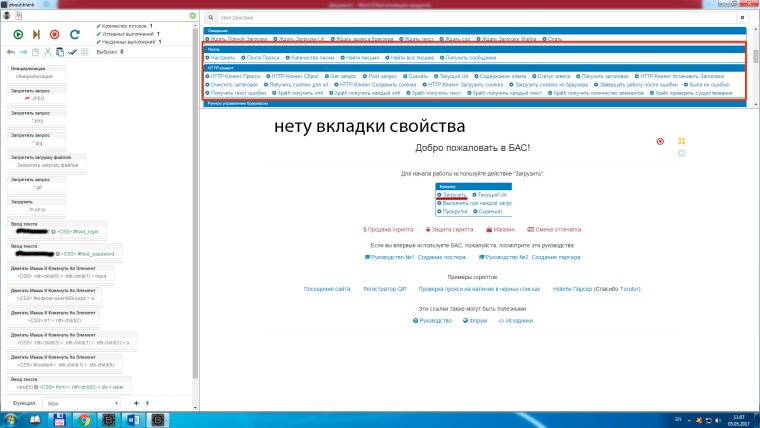Open Google Chrome from the taskbar
This screenshot has width=760, height=428.
click(84, 418)
